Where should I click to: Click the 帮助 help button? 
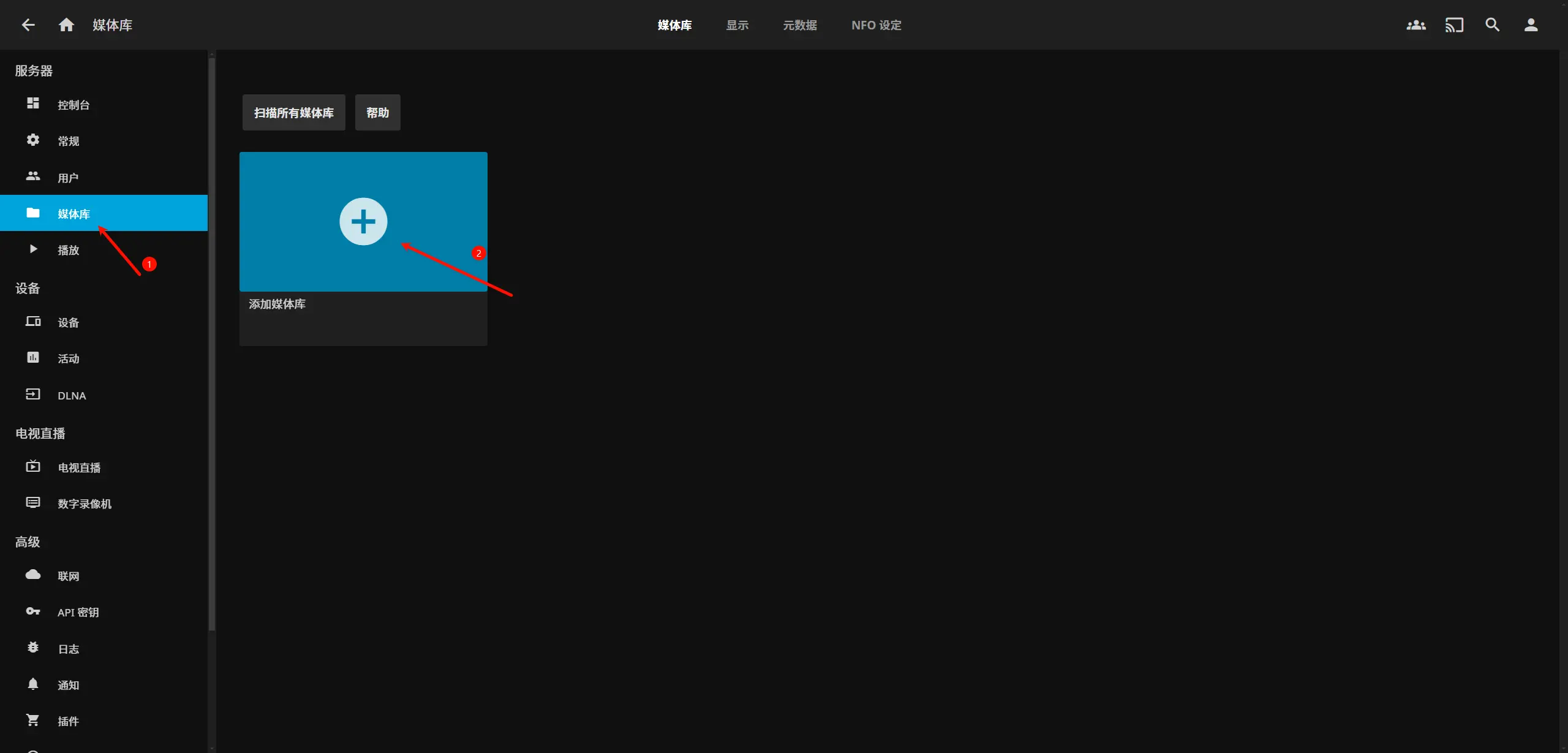point(377,113)
